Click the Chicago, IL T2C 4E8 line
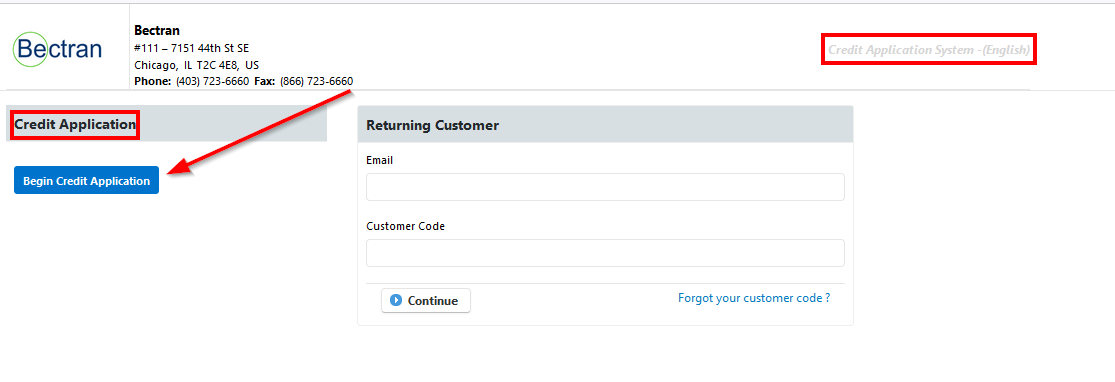The image size is (1115, 382). click(x=197, y=65)
